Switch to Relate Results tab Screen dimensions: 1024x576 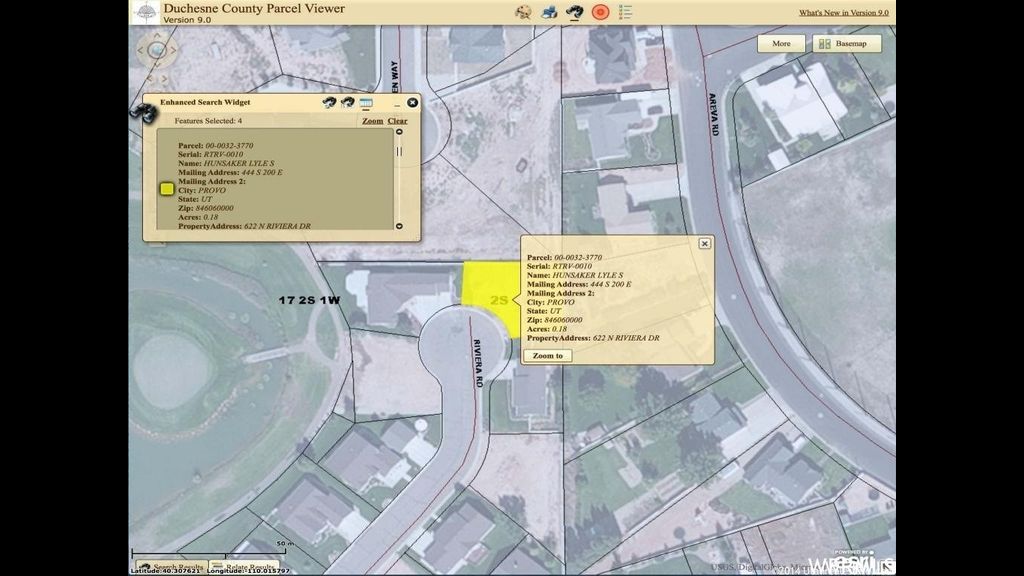pos(243,566)
